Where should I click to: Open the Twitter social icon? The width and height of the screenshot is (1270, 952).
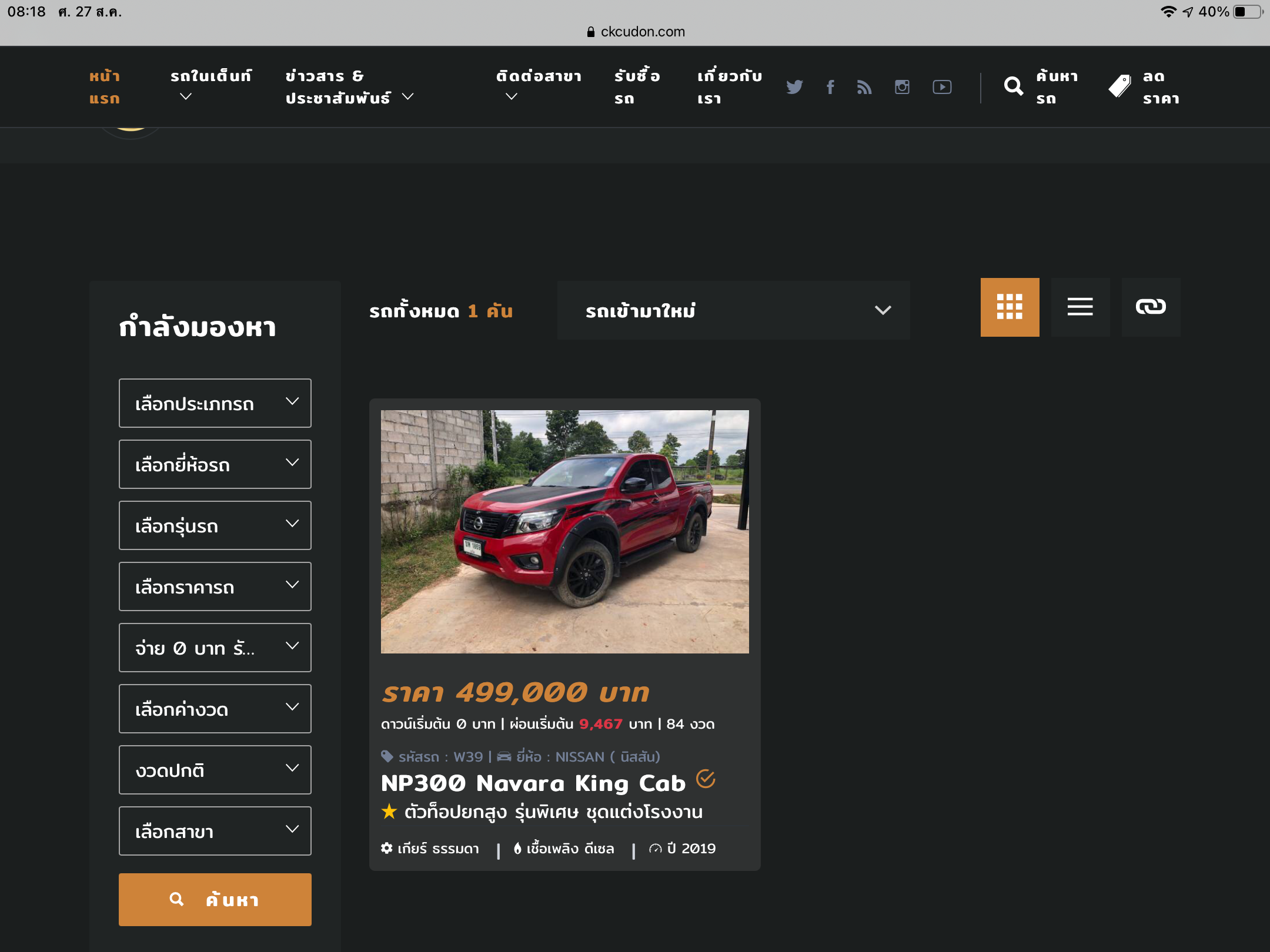(794, 87)
